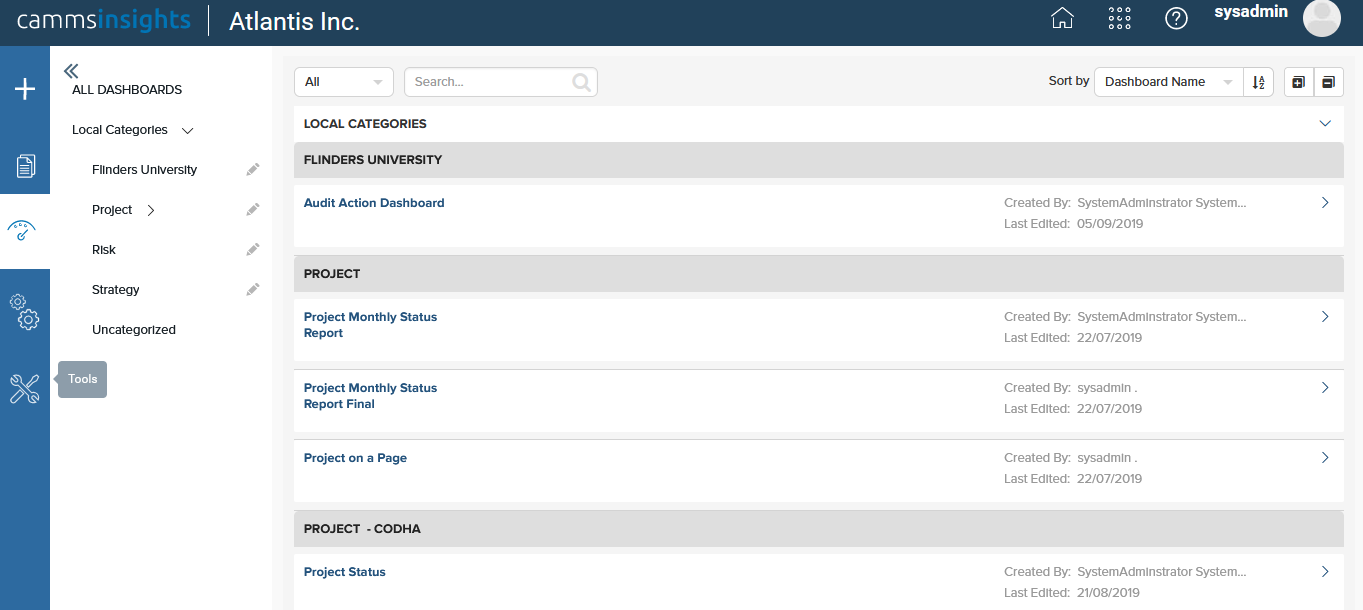Expand Project Status row arrow
1363x610 pixels.
[x=1325, y=572]
